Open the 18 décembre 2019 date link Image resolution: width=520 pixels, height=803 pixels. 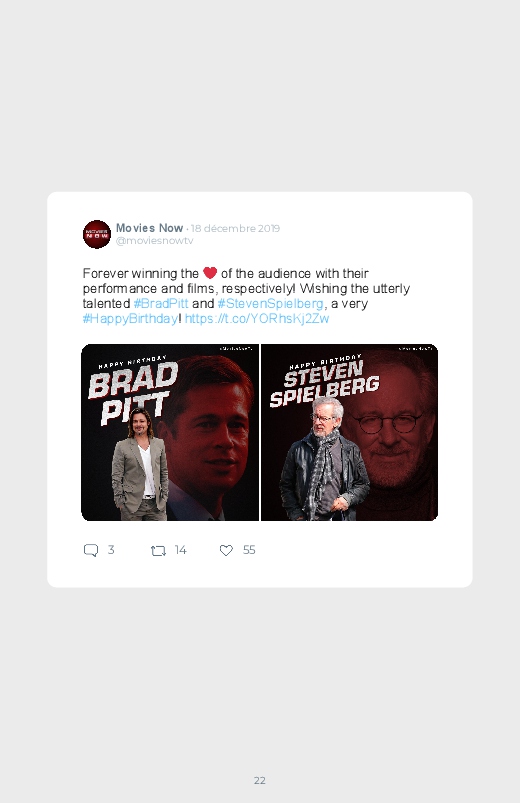[x=235, y=228]
